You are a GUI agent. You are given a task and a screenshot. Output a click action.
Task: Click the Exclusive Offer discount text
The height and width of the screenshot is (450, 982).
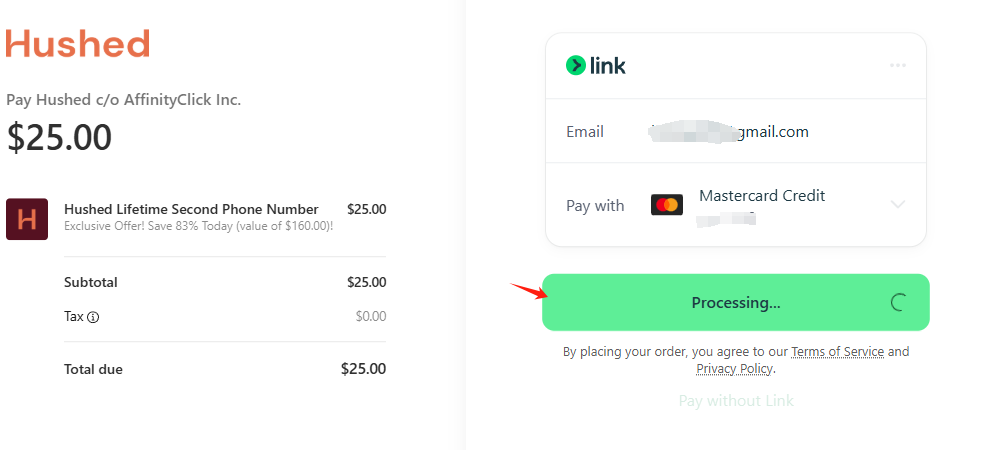pyautogui.click(x=199, y=226)
